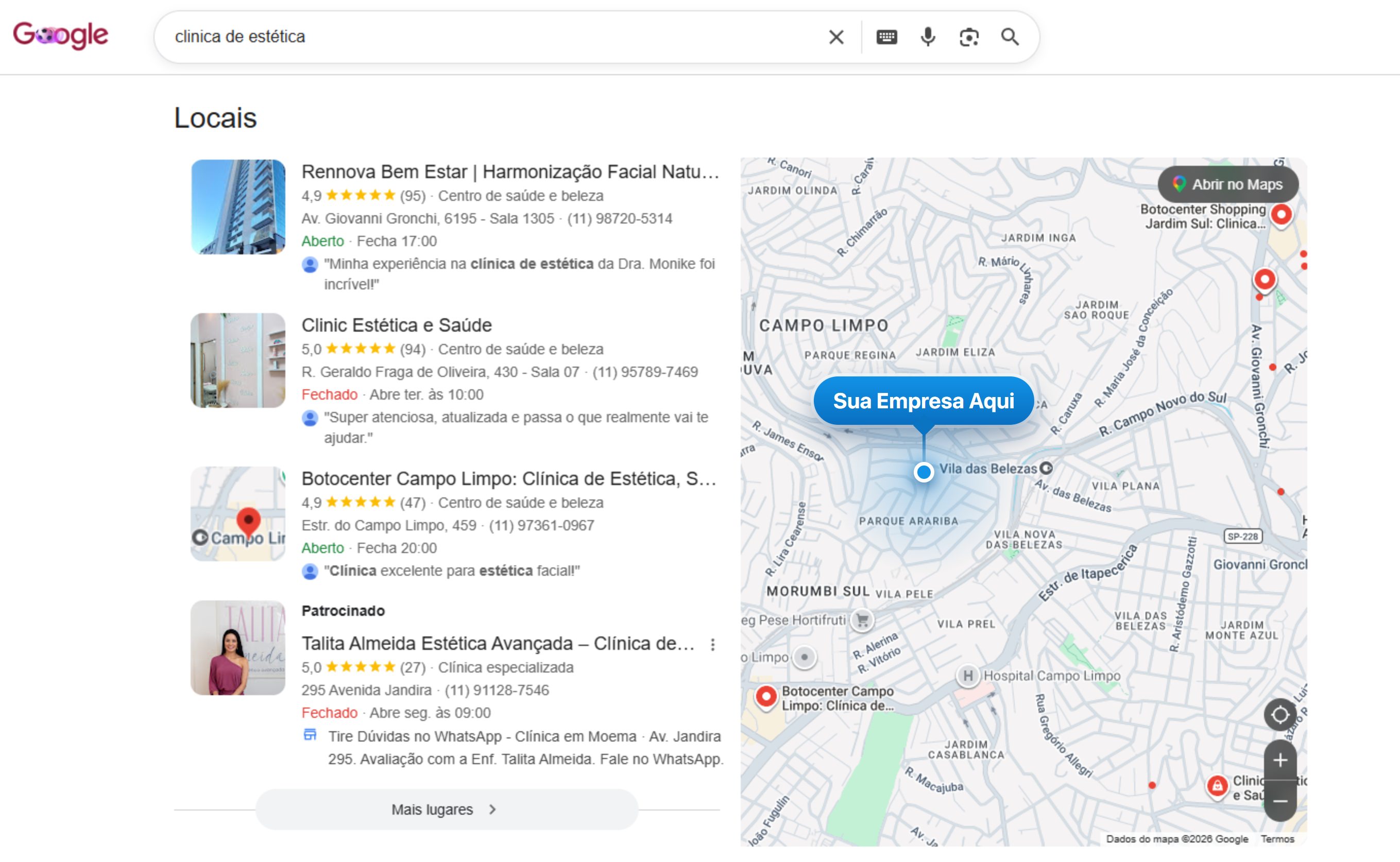Screen dimensions: 1400x862
Task: Click phone number (11) 95789-7469
Action: [645, 372]
